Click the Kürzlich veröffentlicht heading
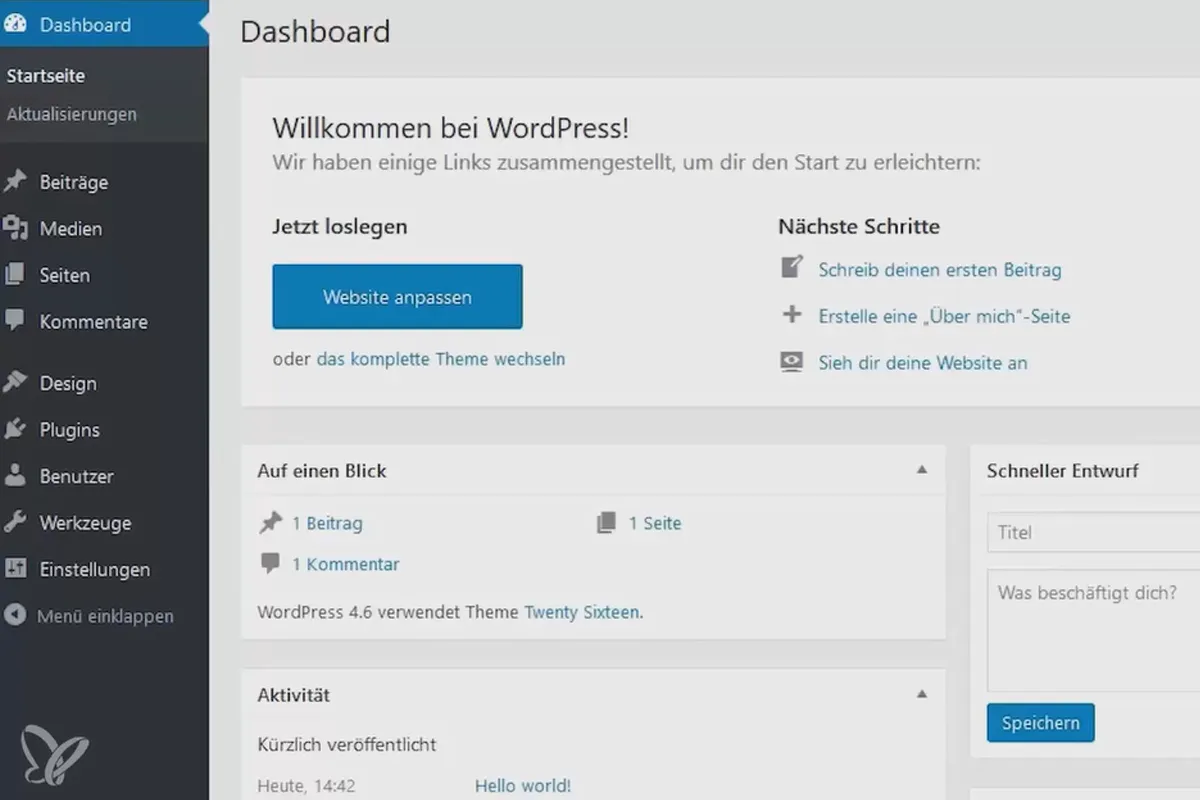 pos(347,745)
